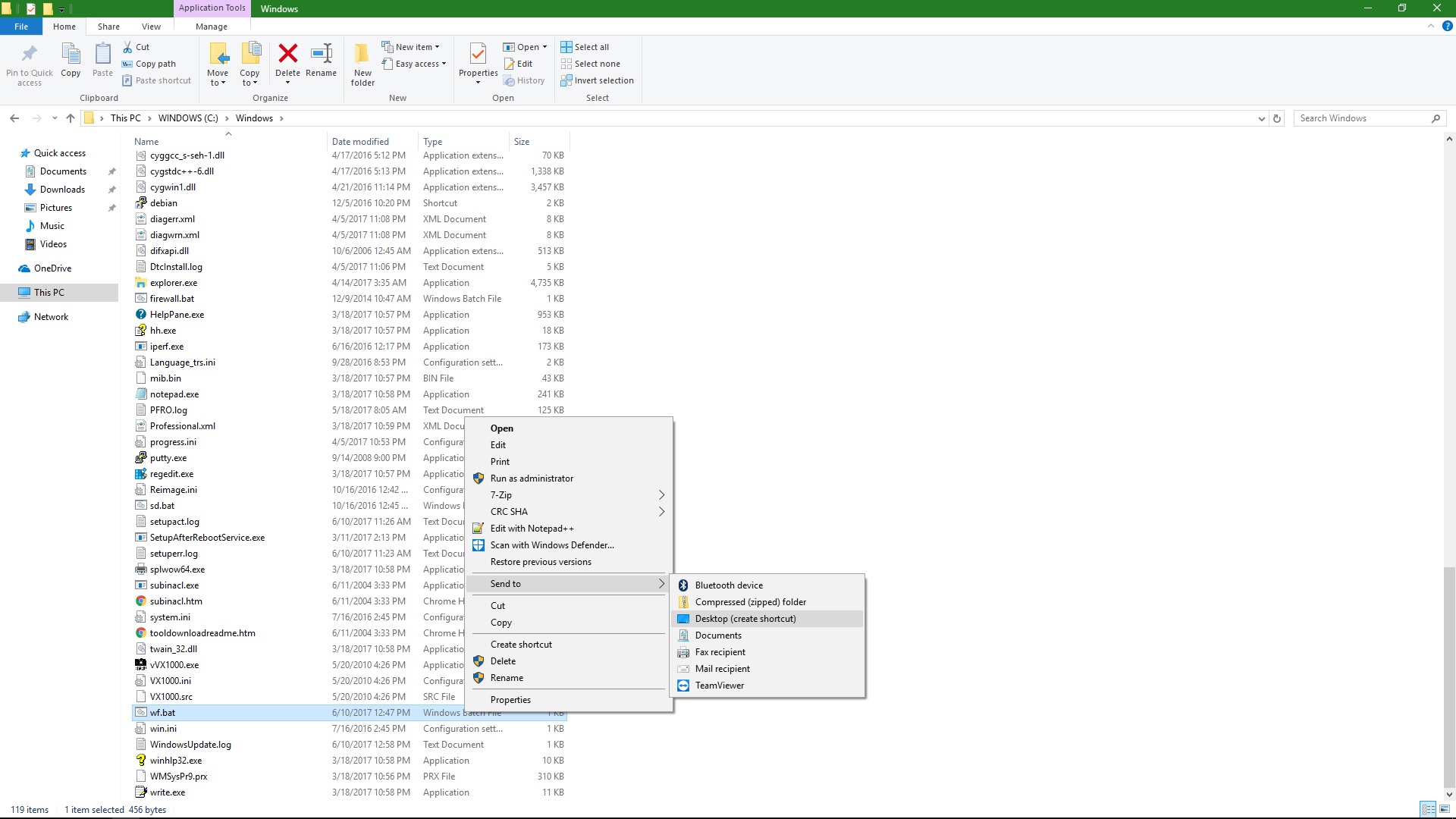Choose Scan with Windows Defender
This screenshot has width=1456, height=819.
click(x=569, y=545)
